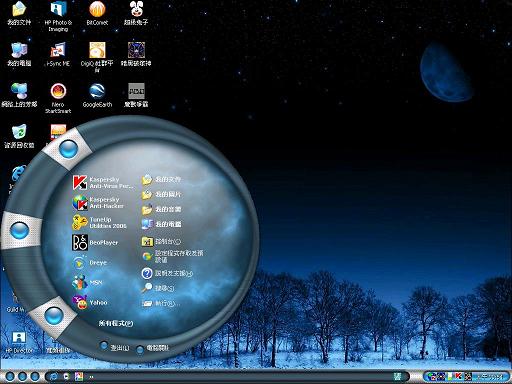Viewport: 512px width, 384px height.
Task: Click the upper blue orb on menu ring
Action: tap(68, 149)
